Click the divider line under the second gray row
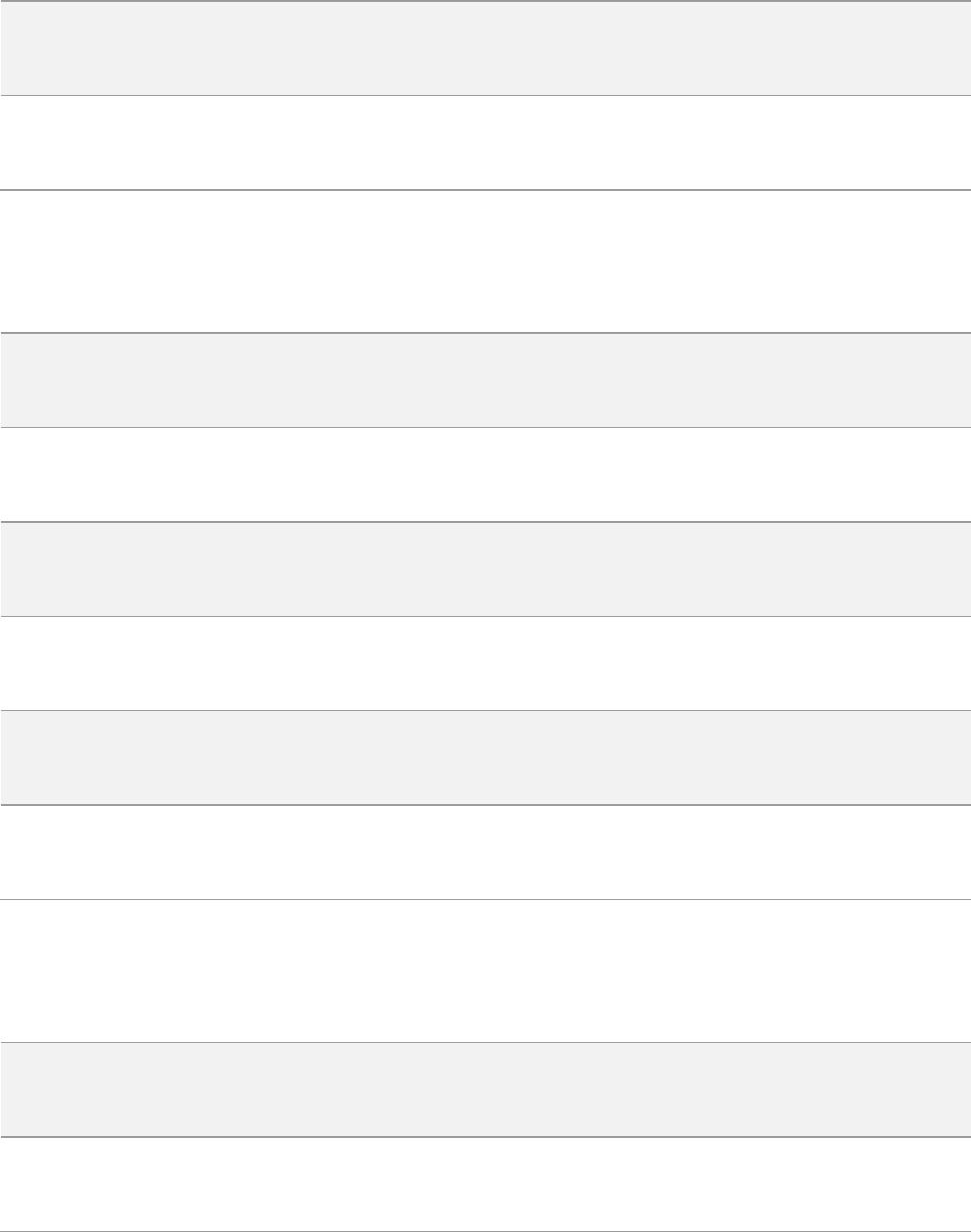The image size is (971, 1232). coord(485,427)
